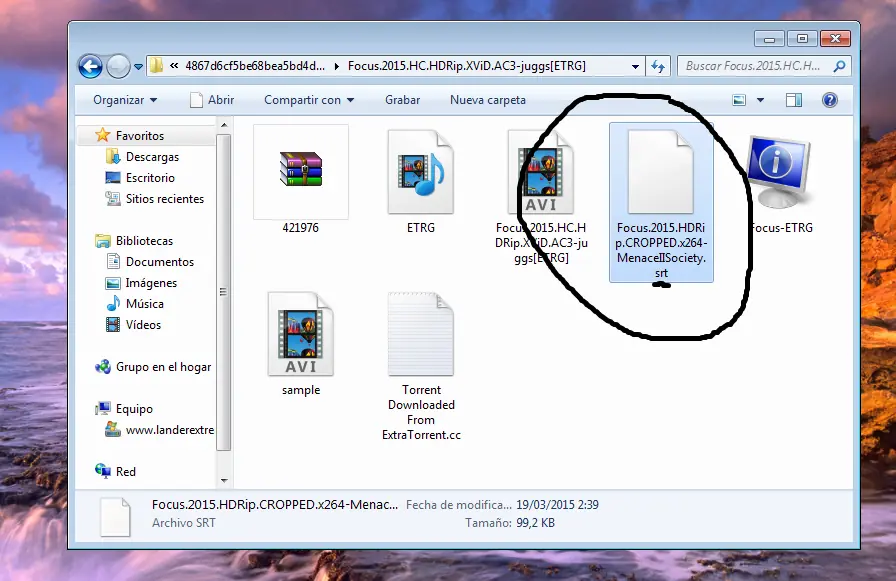
Task: Open Imágenes library
Action: [151, 283]
